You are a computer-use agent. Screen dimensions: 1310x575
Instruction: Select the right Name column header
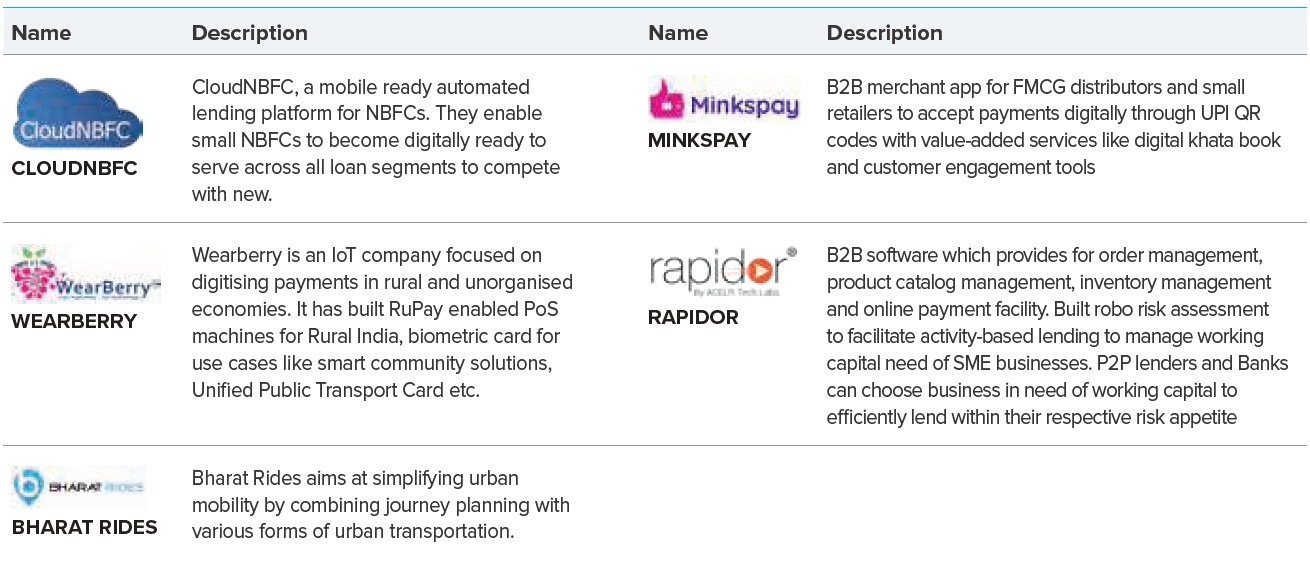click(x=678, y=33)
